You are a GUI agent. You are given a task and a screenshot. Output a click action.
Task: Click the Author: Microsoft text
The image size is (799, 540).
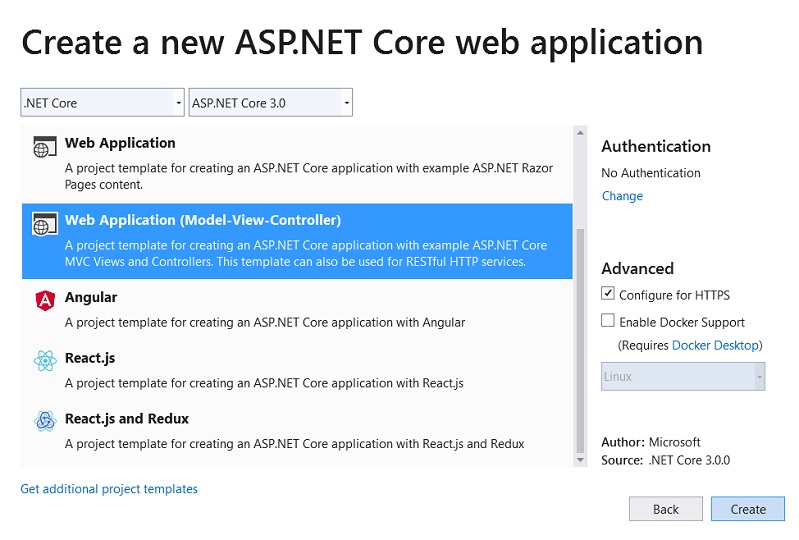point(651,442)
